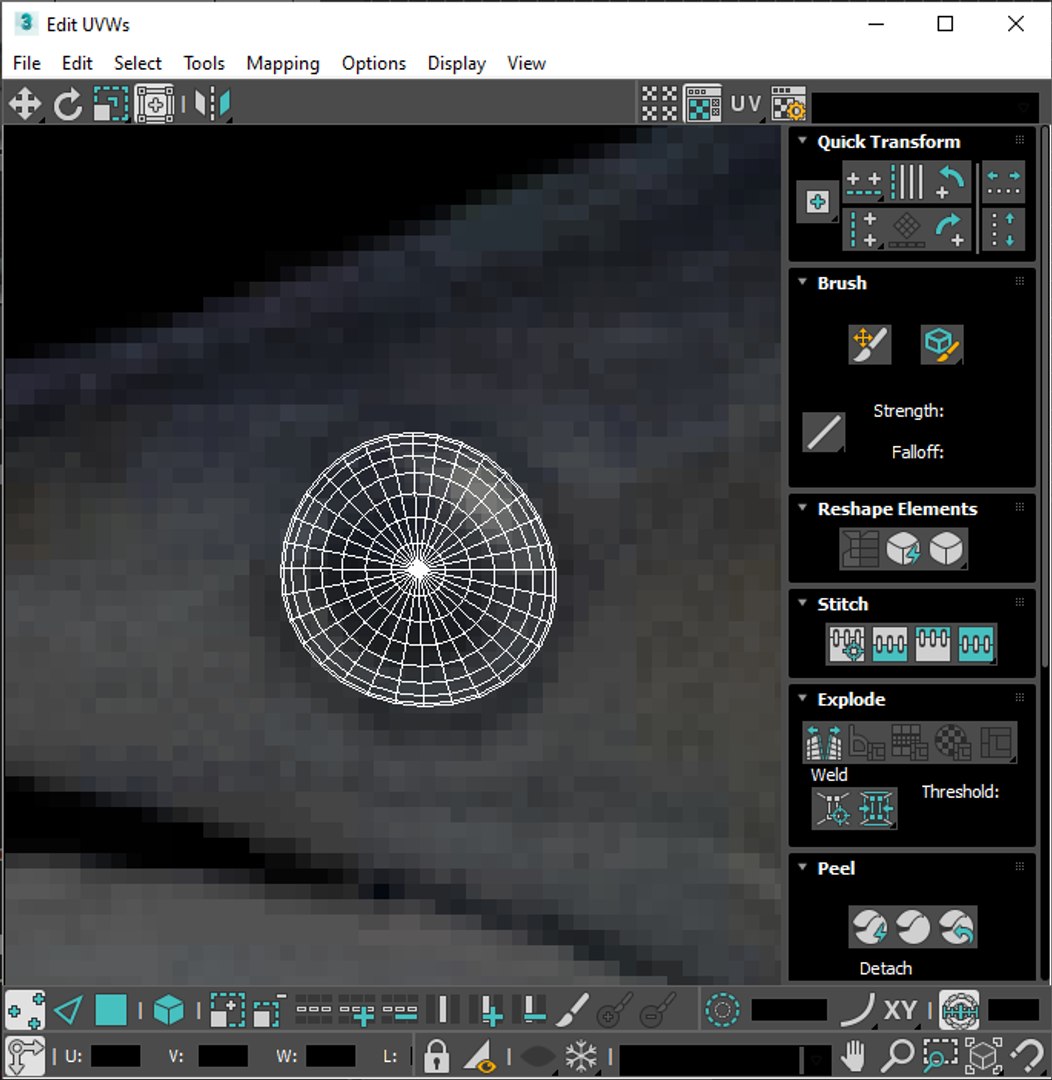Screen dimensions: 1052x1080
Task: Click Space Horizontally icon
Action: coord(1003,183)
